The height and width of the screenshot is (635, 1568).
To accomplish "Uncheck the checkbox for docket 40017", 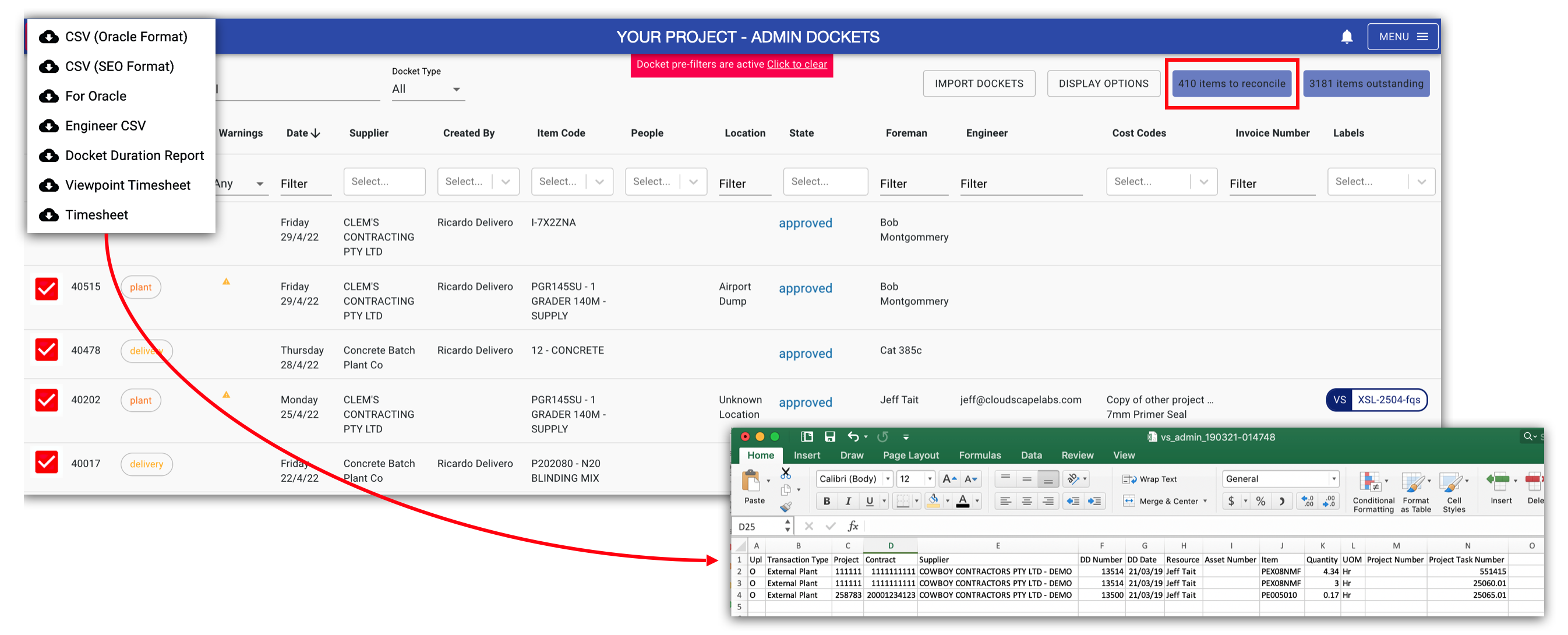I will click(x=46, y=463).
